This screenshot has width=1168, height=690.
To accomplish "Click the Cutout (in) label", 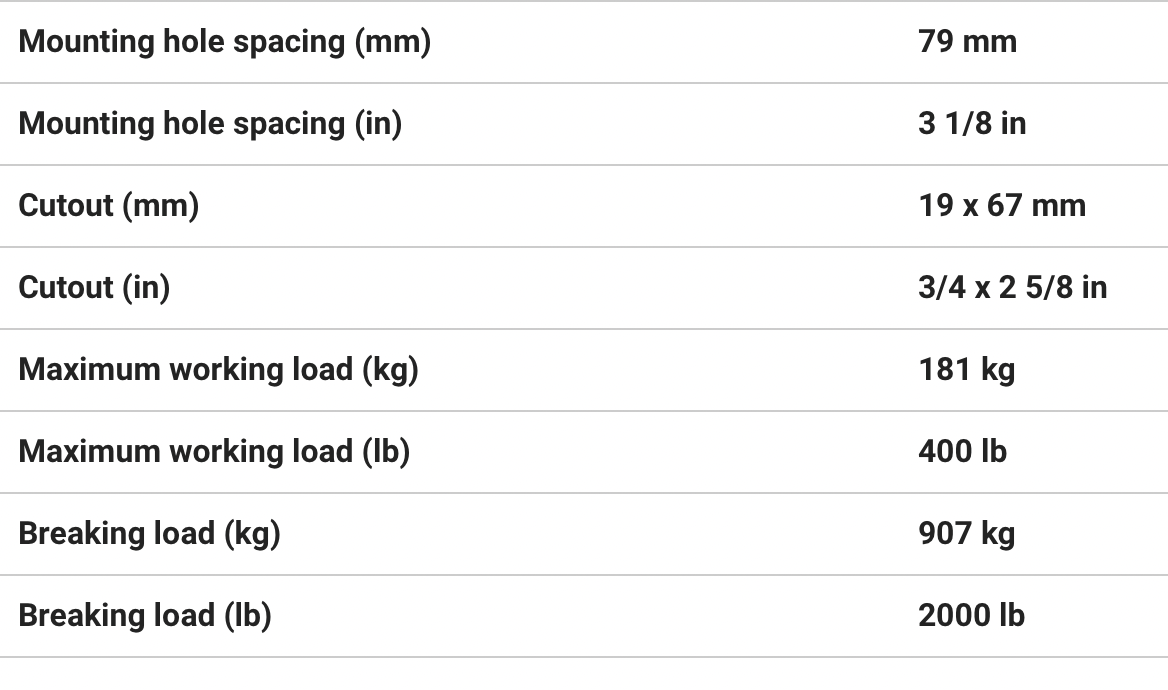I will (x=94, y=288).
